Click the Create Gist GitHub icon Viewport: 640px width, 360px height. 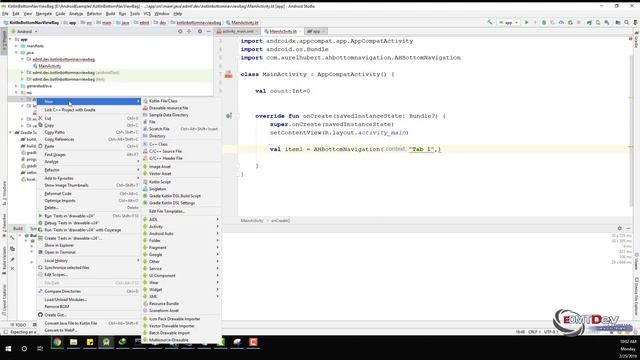(40, 315)
